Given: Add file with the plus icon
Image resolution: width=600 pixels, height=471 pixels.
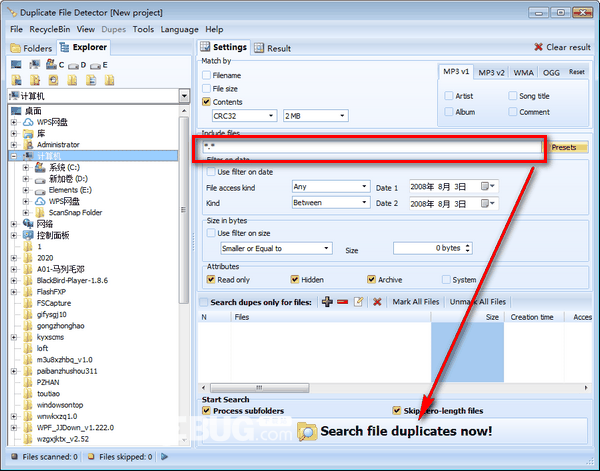Looking at the screenshot, I should pyautogui.click(x=327, y=302).
